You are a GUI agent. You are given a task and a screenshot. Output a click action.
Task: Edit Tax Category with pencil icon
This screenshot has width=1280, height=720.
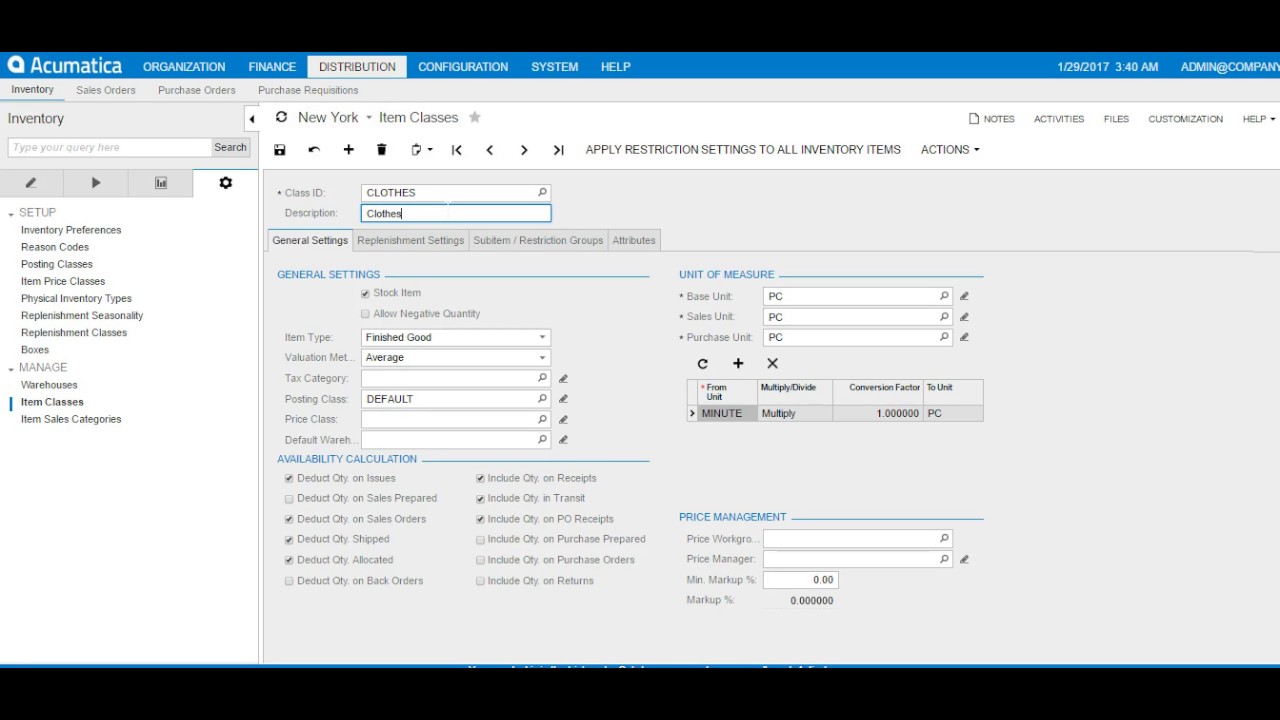(x=563, y=379)
